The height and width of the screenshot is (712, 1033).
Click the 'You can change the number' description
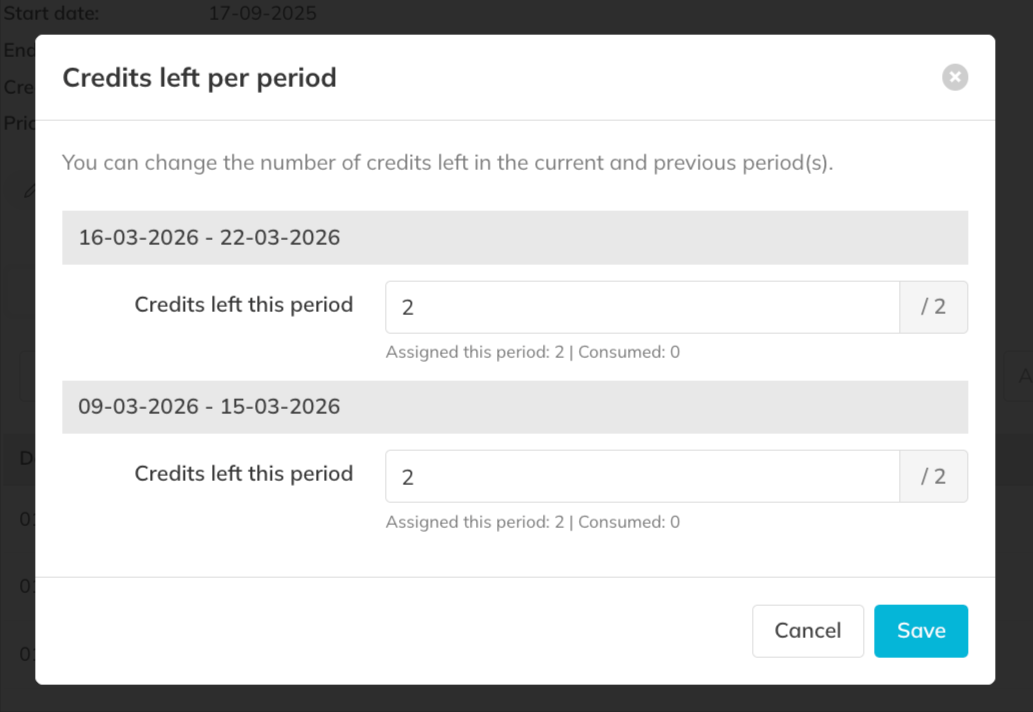coord(447,163)
